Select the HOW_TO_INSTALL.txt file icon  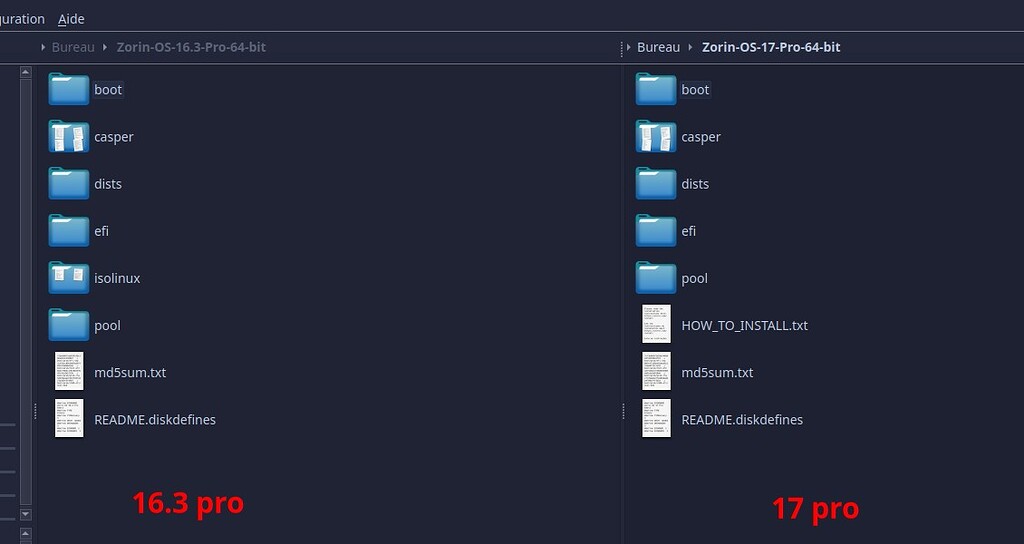656,324
